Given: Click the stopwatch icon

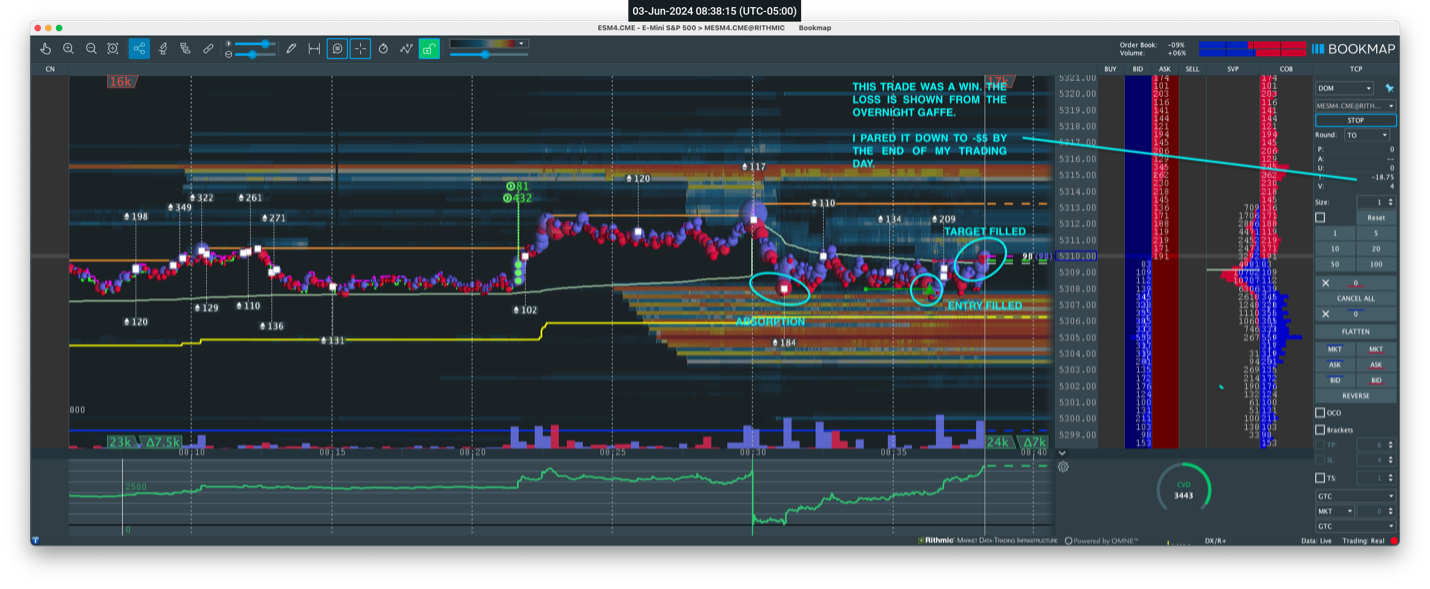Looking at the screenshot, I should pyautogui.click(x=383, y=48).
